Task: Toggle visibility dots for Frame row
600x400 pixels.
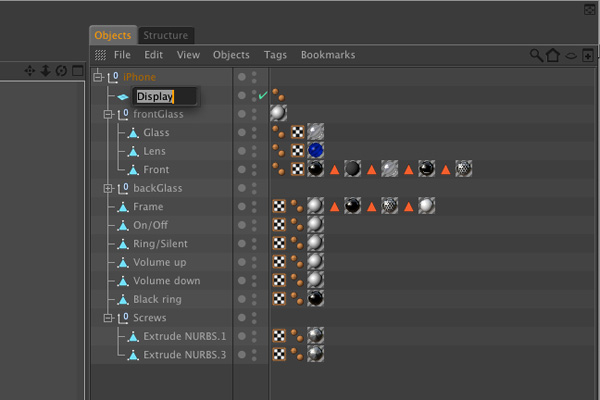Action: [254, 207]
